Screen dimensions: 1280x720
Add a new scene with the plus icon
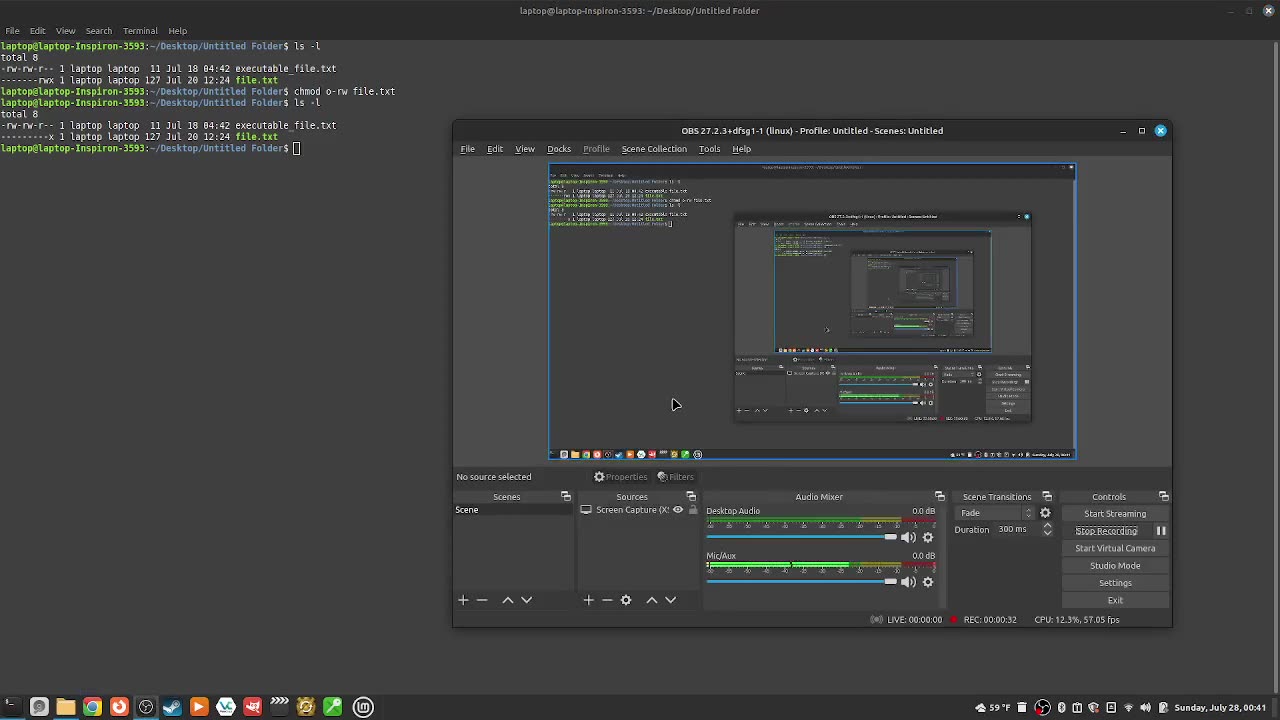coord(463,600)
